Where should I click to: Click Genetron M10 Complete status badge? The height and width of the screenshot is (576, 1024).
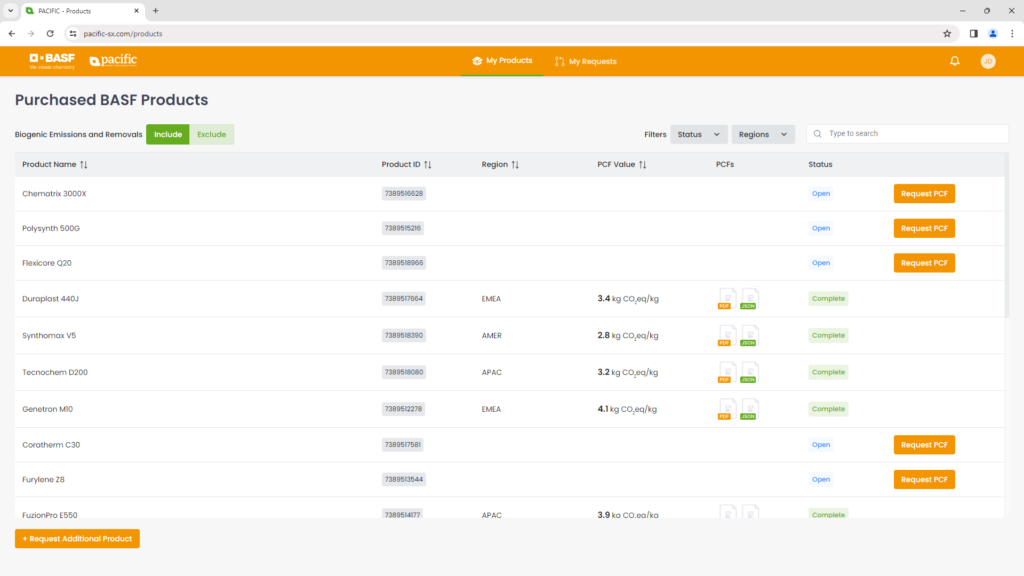(828, 409)
